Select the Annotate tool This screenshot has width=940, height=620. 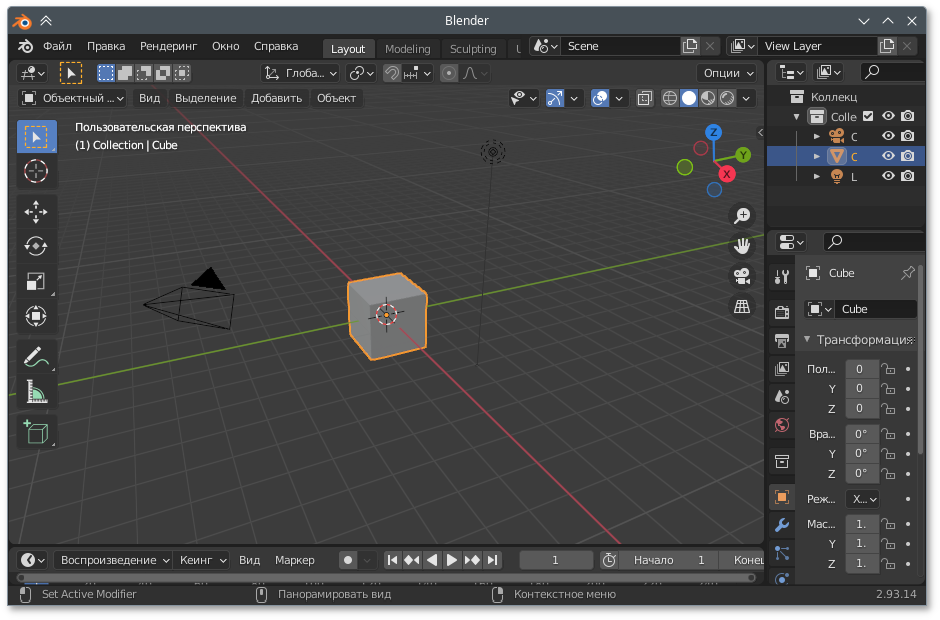[x=37, y=356]
